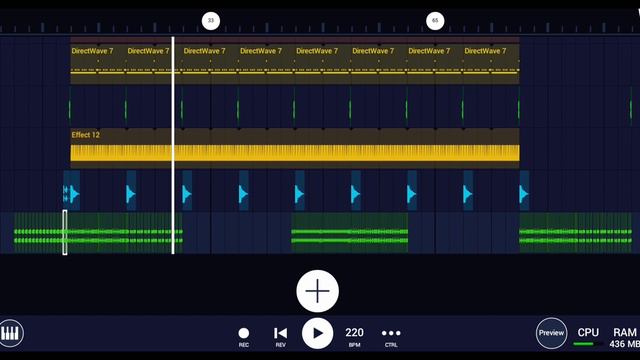Open the 220 BPM tempo setting
Screen dimensions: 640x360
coord(354,337)
